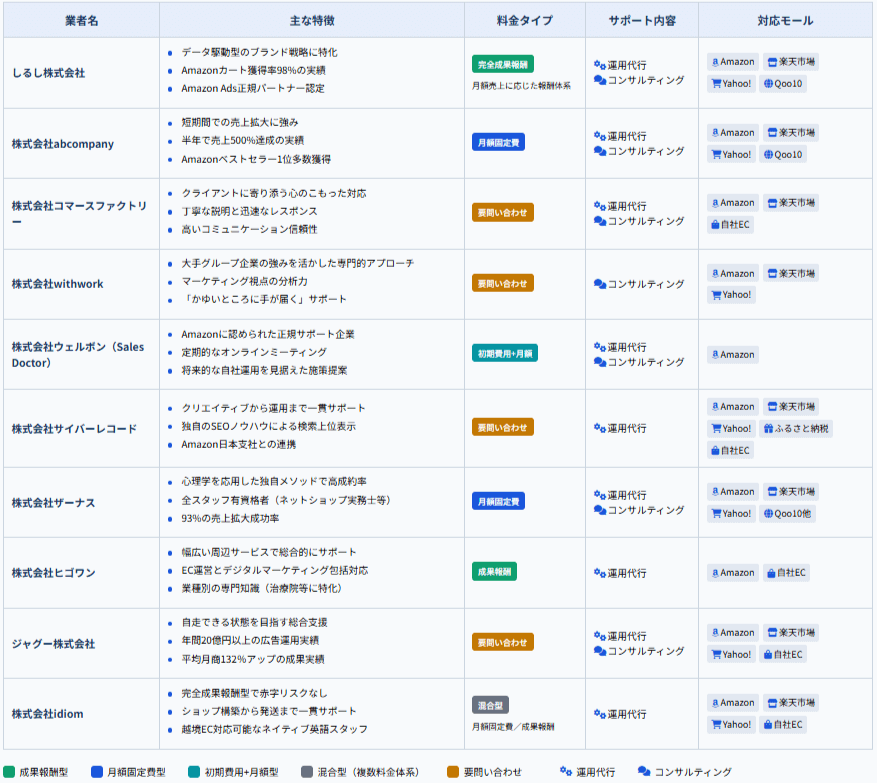Click the Qoo10 tag in abcompany row
The height and width of the screenshot is (783, 877).
(783, 154)
